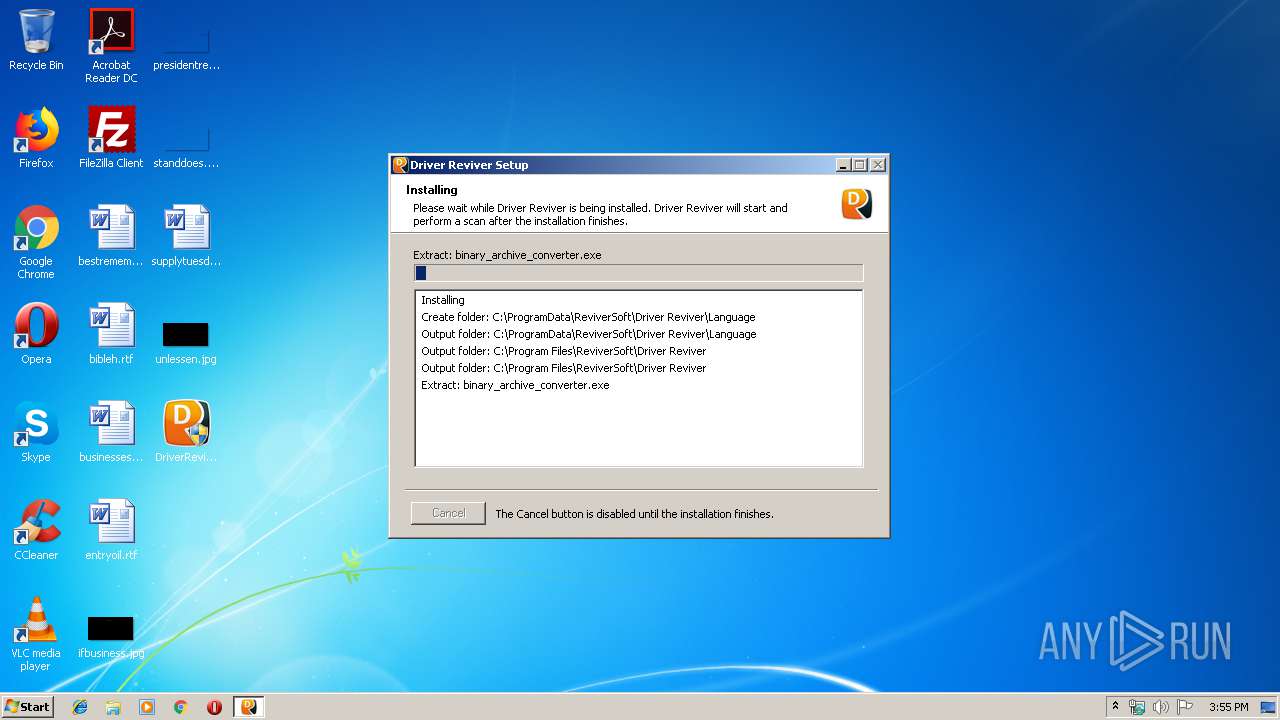
Task: Click the Driver Reviver logo in installer header
Action: pos(857,204)
